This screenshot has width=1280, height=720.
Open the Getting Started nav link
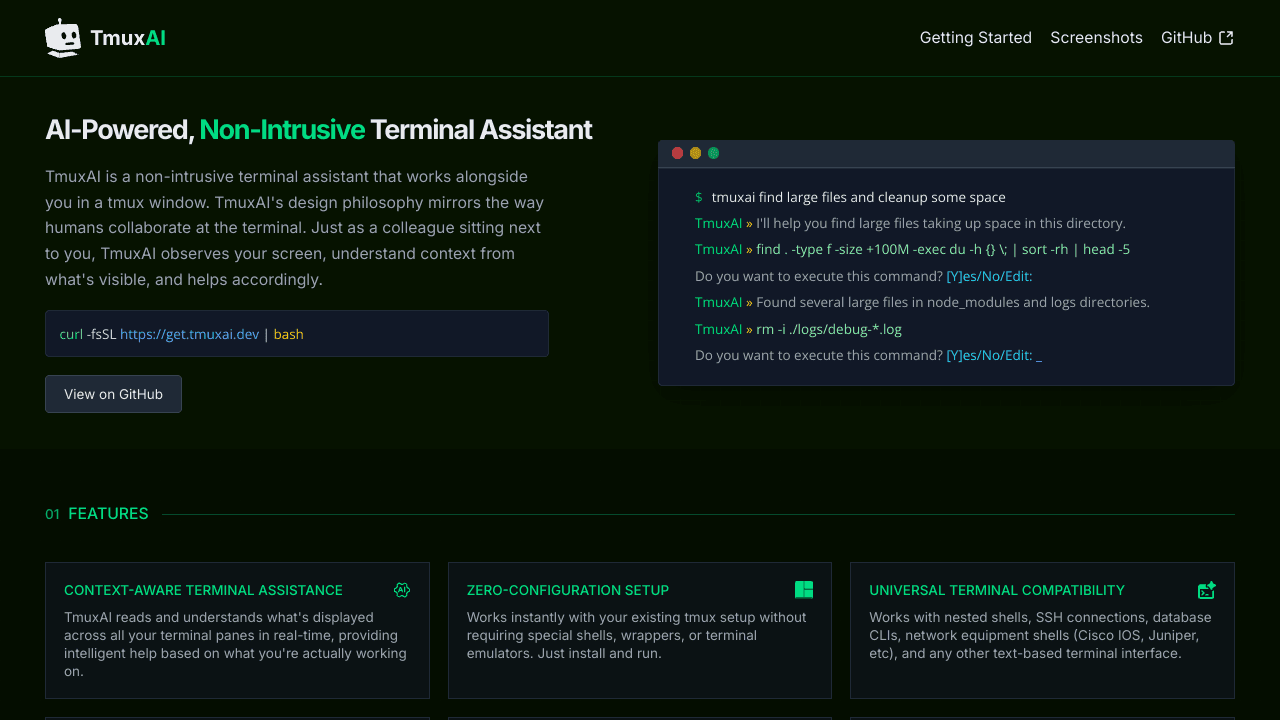click(976, 38)
